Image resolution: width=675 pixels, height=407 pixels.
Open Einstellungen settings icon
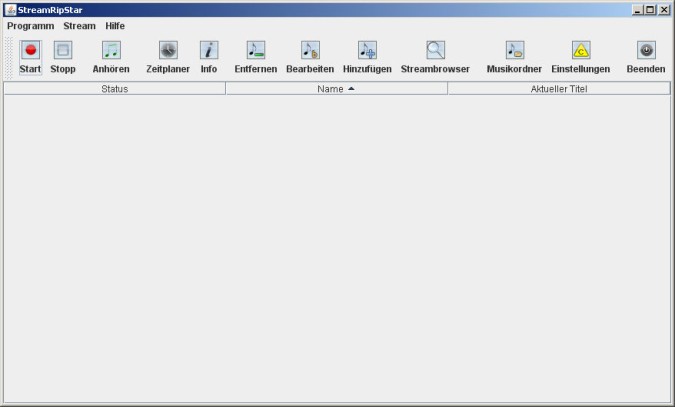pyautogui.click(x=581, y=50)
